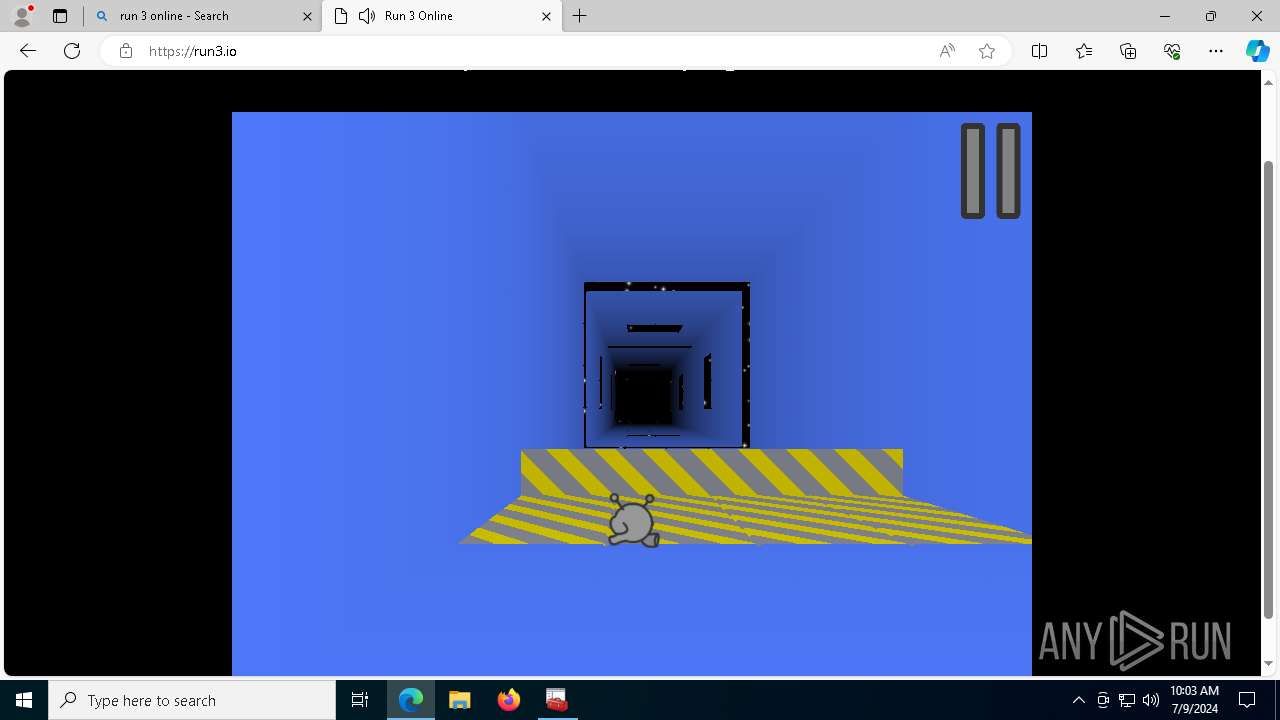Viewport: 1280px width, 720px height.
Task: Launch Firefox from the taskbar
Action: click(508, 700)
